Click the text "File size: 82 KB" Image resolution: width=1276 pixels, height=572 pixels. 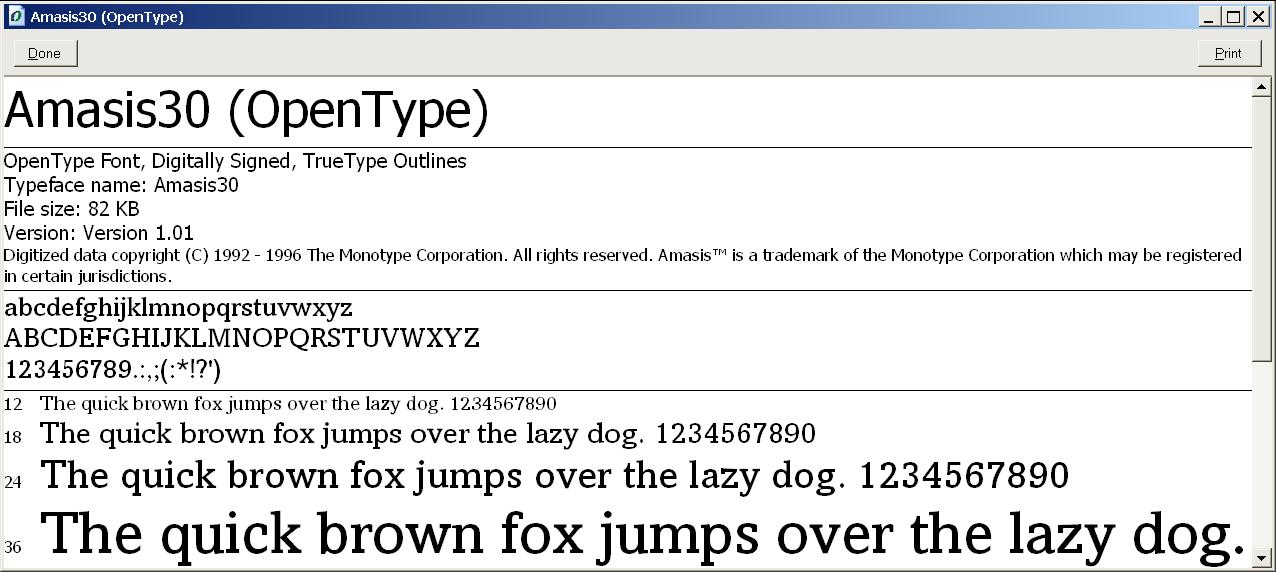click(x=72, y=209)
